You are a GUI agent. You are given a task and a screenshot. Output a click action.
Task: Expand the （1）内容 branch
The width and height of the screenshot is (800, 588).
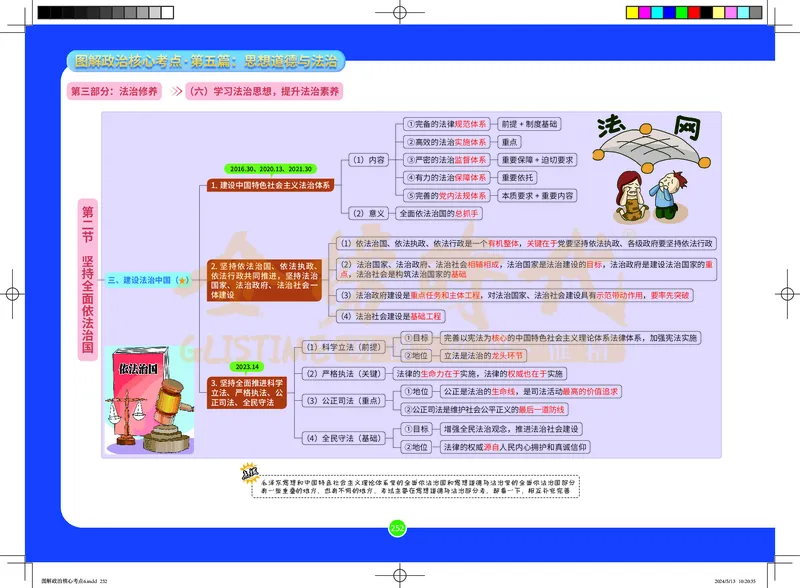[x=368, y=160]
